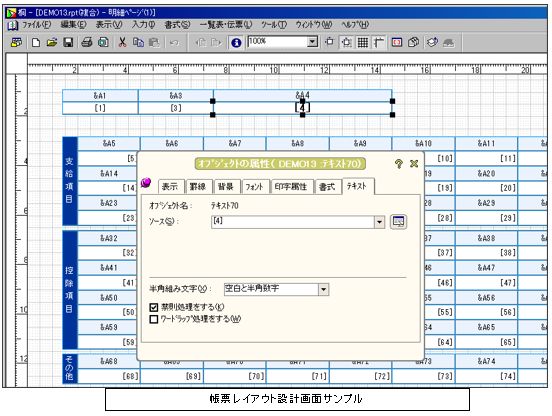Switch to the 表示 tab in dialog
This screenshot has height=416, width=552.
pyautogui.click(x=170, y=187)
